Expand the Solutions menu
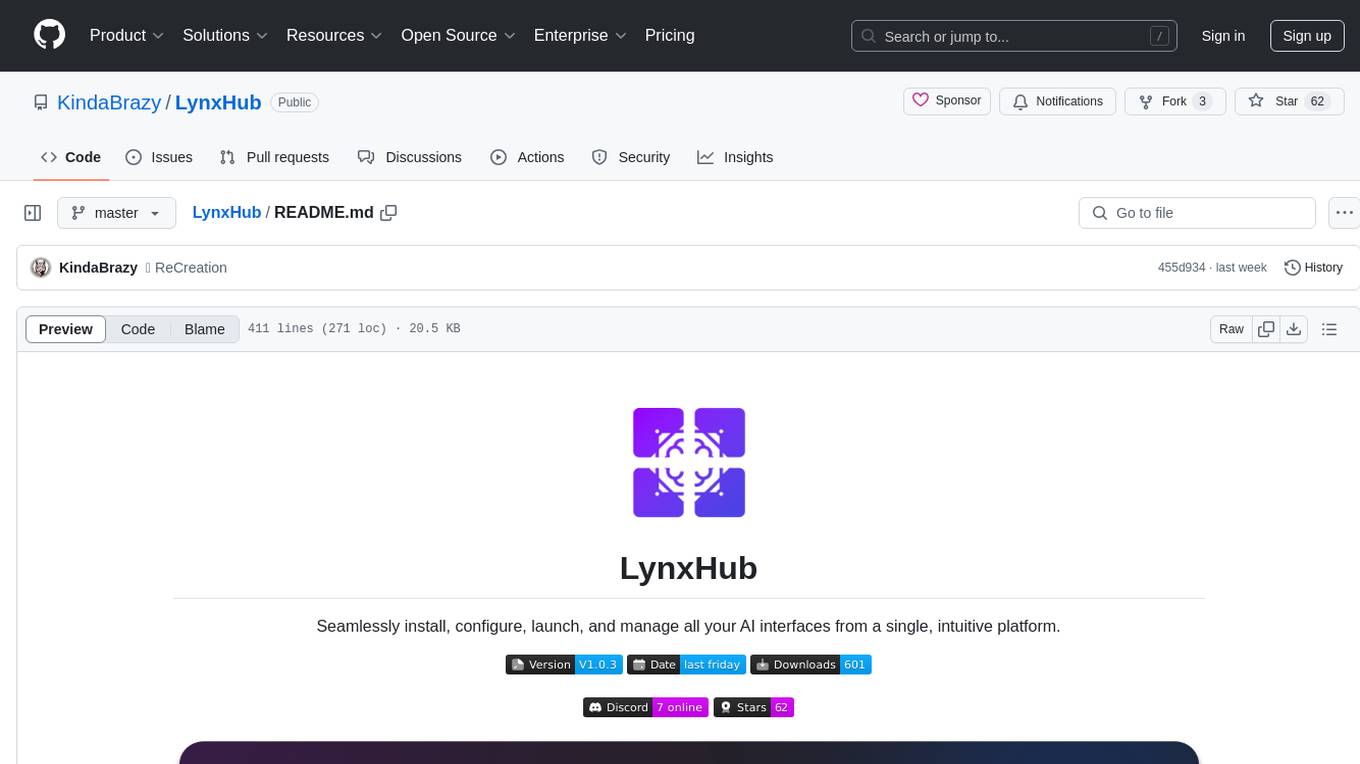 coord(225,35)
